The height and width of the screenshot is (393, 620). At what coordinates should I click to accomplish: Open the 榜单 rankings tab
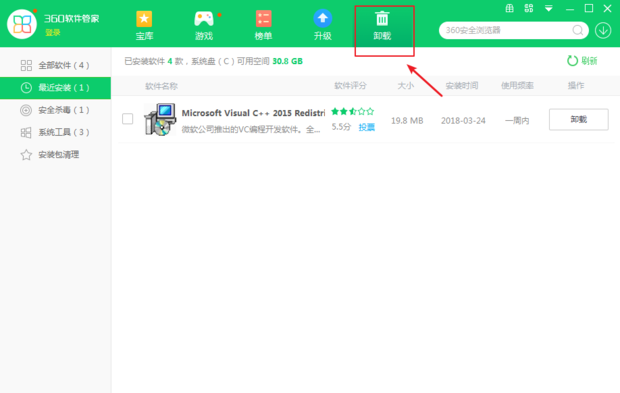[x=263, y=26]
